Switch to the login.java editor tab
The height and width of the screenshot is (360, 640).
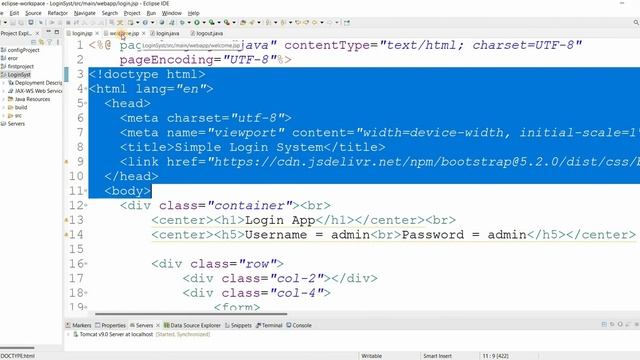[164, 33]
